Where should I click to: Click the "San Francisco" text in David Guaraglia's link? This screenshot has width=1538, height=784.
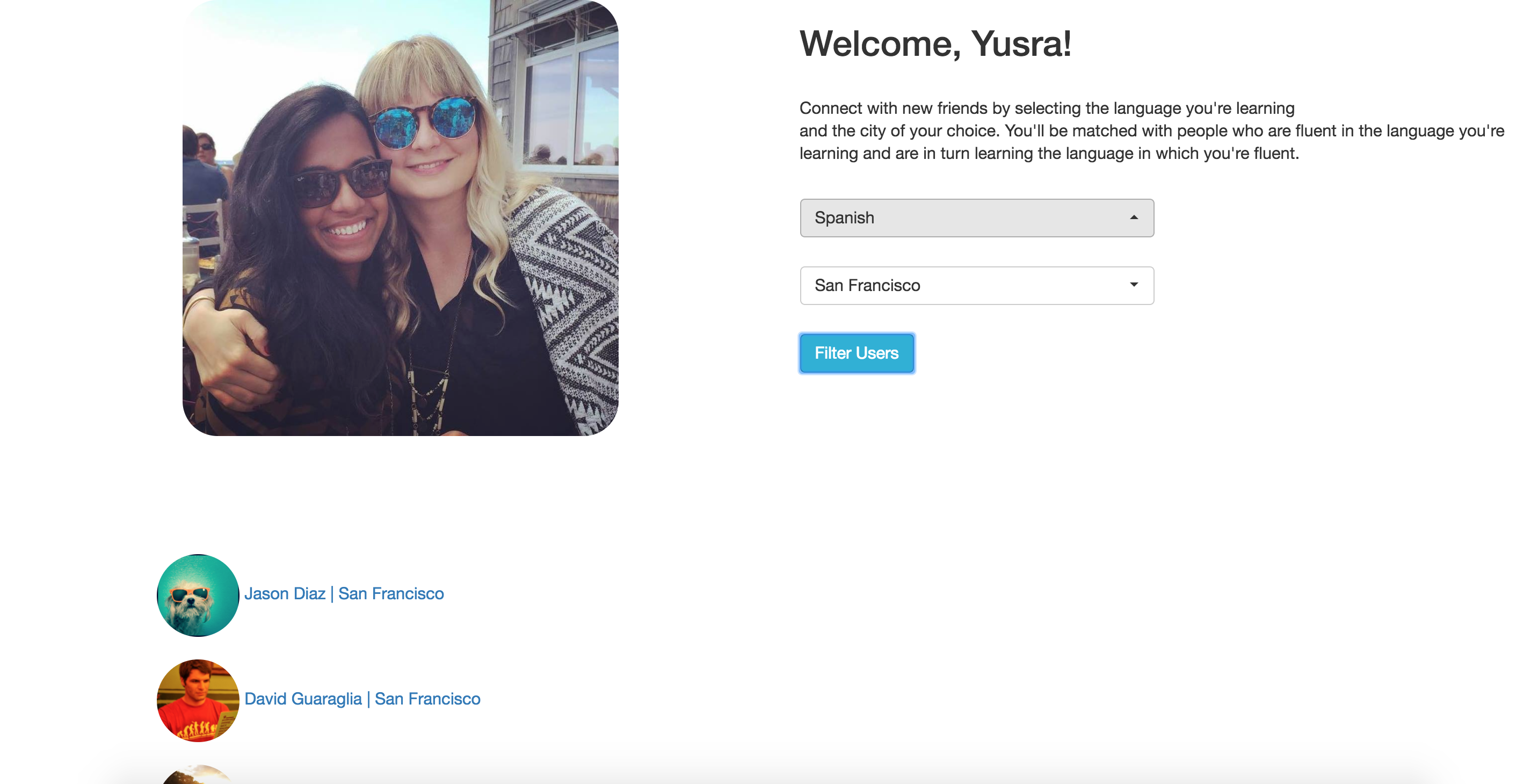[x=427, y=699]
